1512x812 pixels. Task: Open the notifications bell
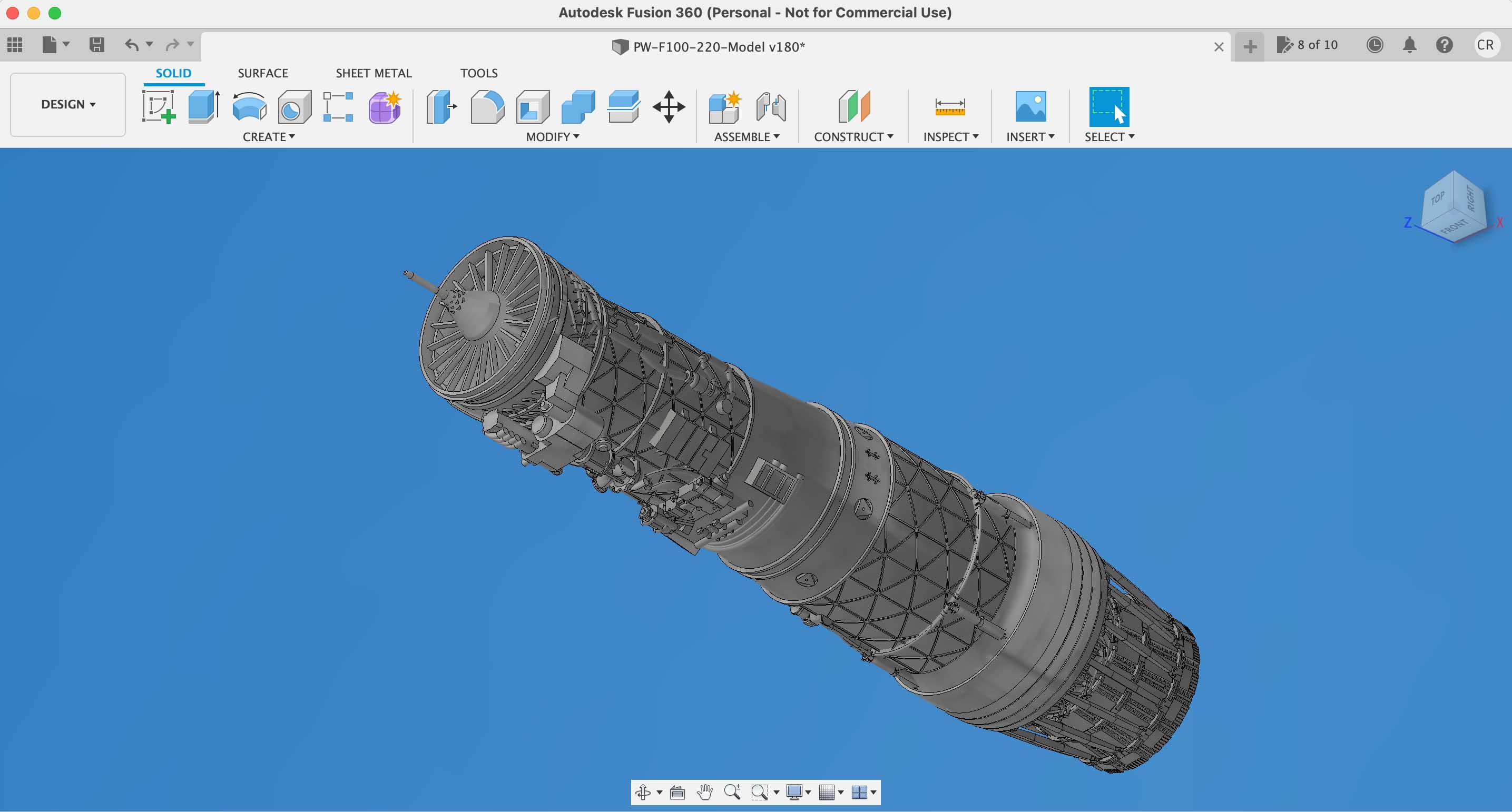(x=1409, y=45)
